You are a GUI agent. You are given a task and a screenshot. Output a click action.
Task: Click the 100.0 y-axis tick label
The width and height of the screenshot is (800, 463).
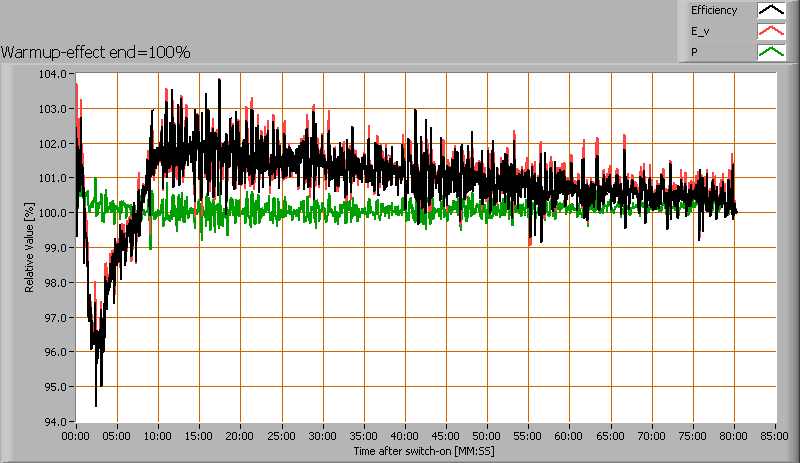tap(52, 213)
